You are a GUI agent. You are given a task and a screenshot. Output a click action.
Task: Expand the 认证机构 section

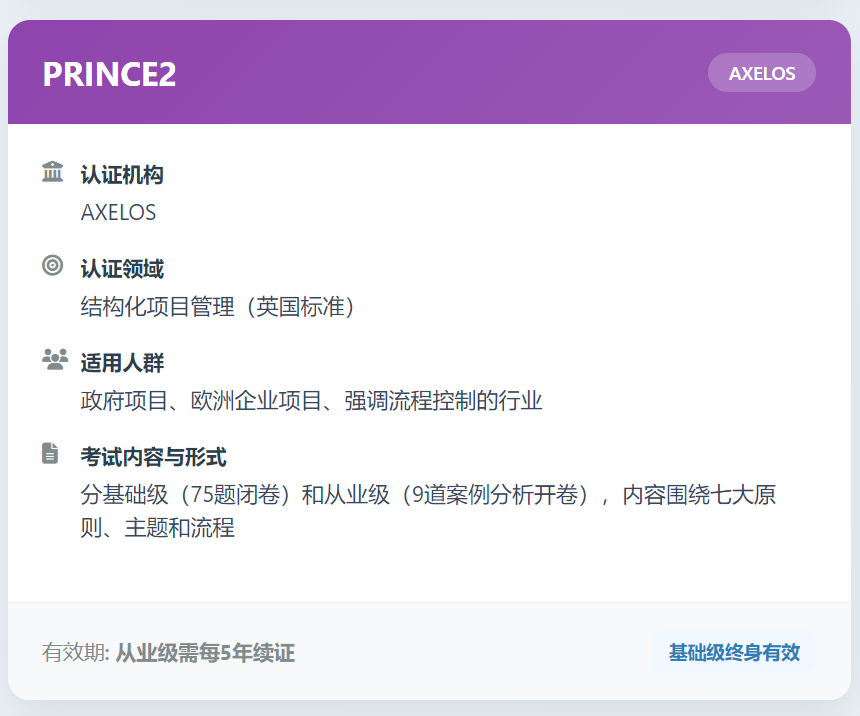click(x=123, y=175)
